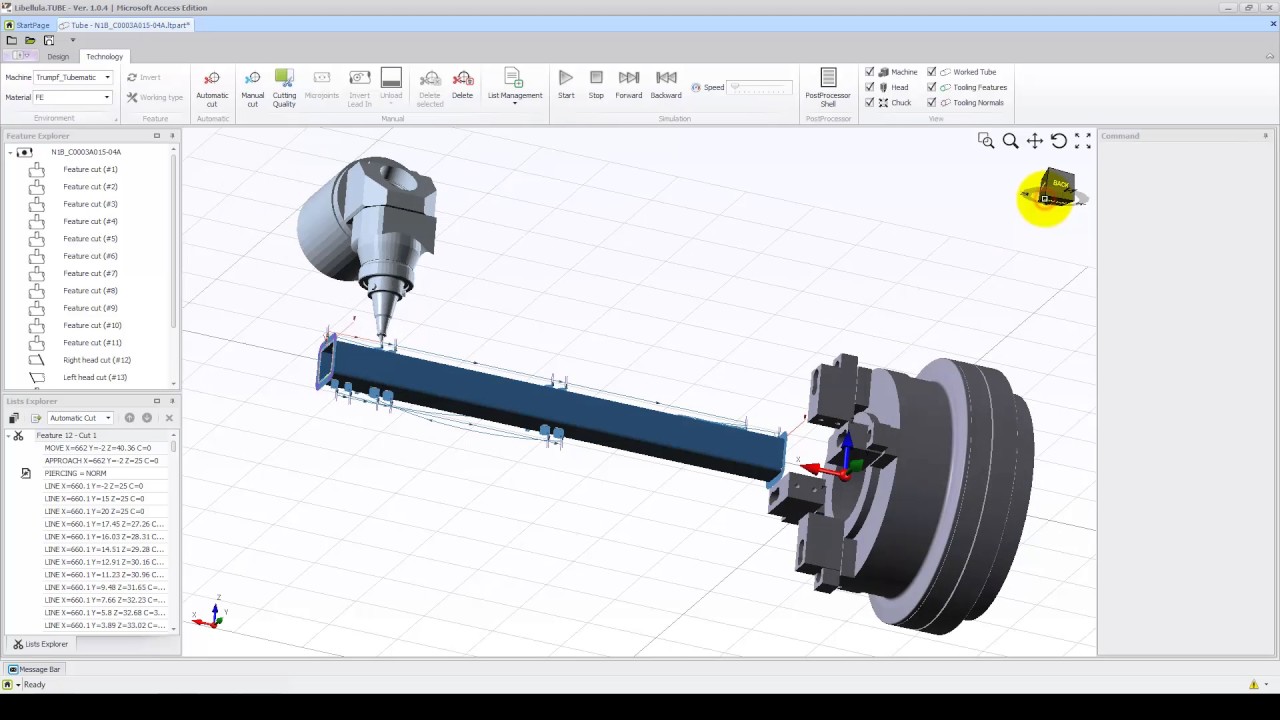The height and width of the screenshot is (720, 1280).
Task: Open status bar home icon dropdown arrow
Action: point(18,685)
